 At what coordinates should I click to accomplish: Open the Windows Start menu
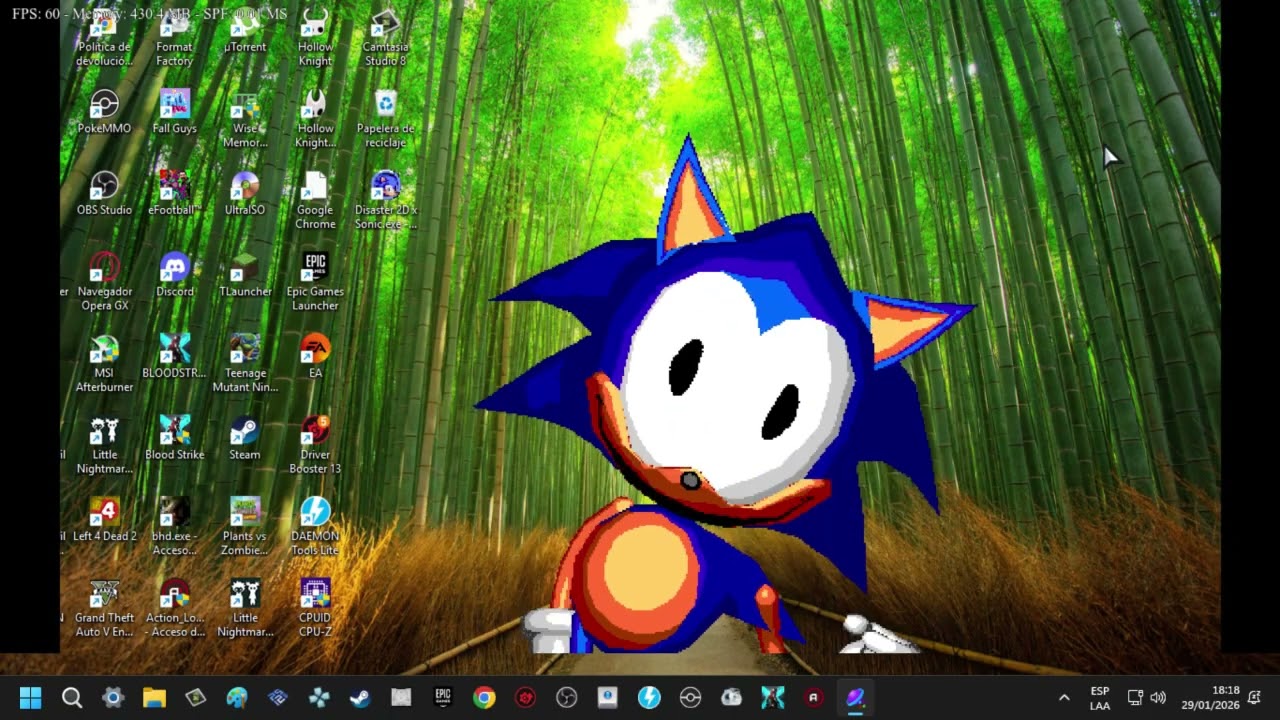click(30, 697)
